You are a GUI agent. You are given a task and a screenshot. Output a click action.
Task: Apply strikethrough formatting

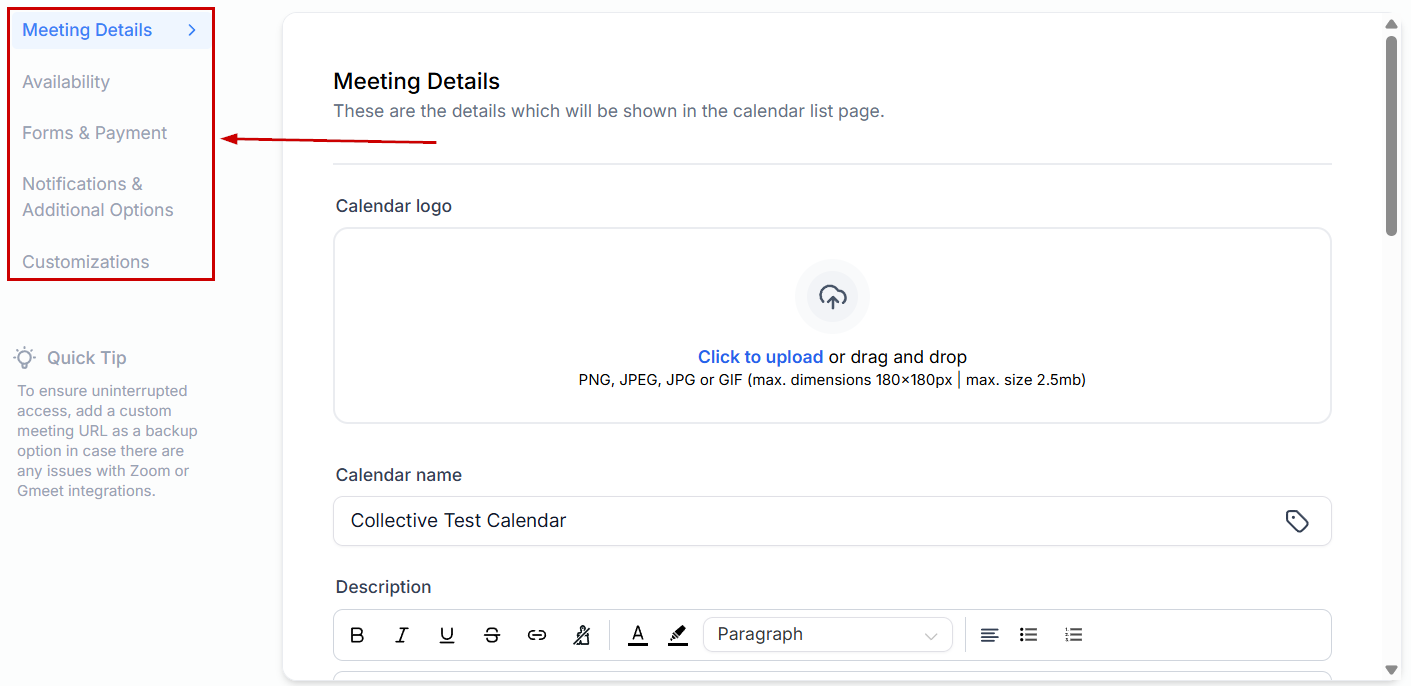coord(492,635)
